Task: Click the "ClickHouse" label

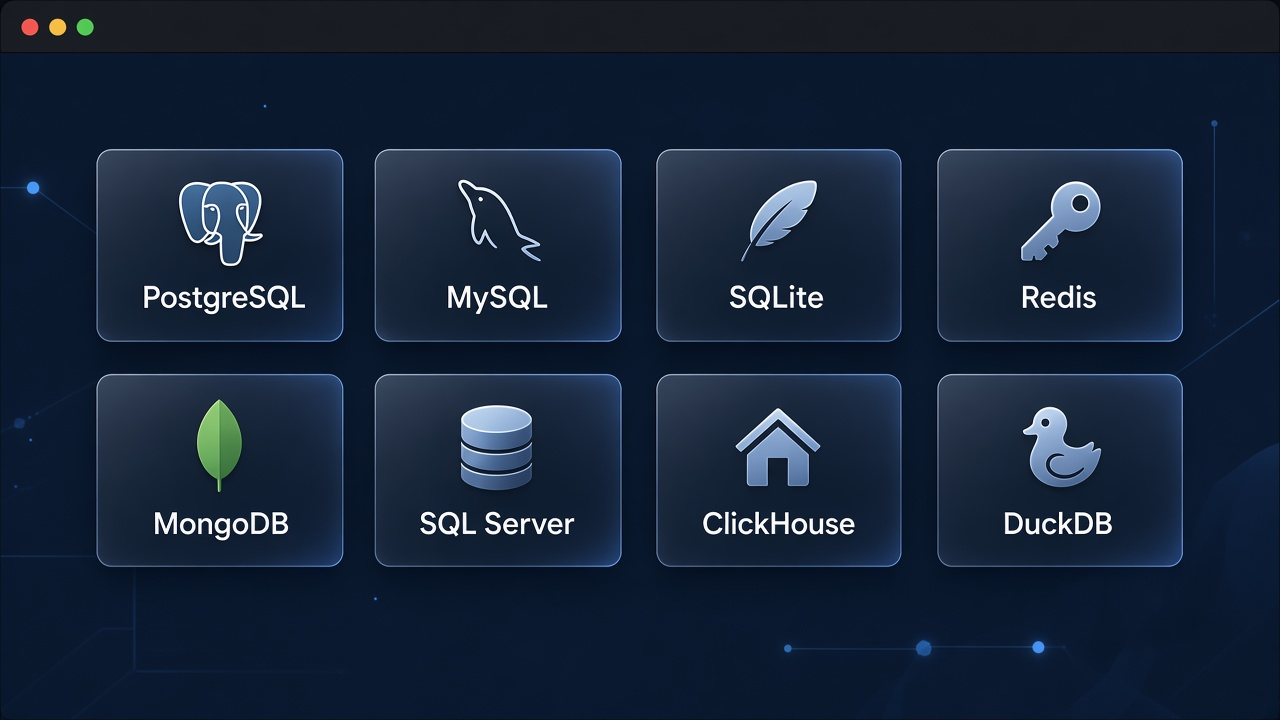Action: tap(779, 523)
